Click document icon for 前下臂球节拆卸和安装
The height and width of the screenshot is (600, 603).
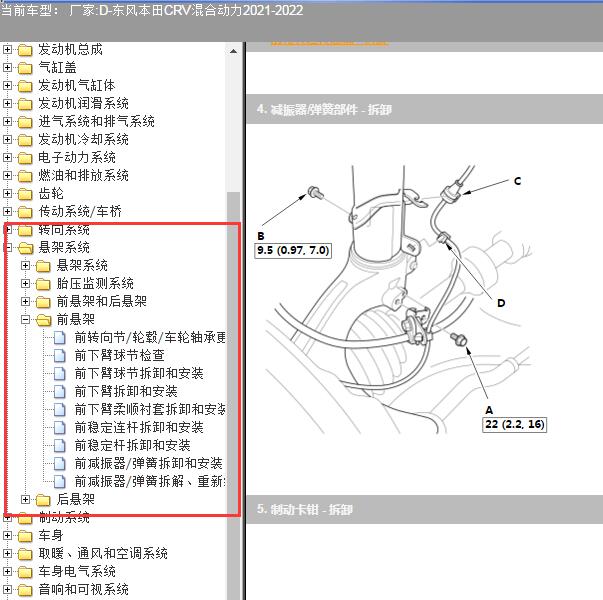tap(60, 374)
